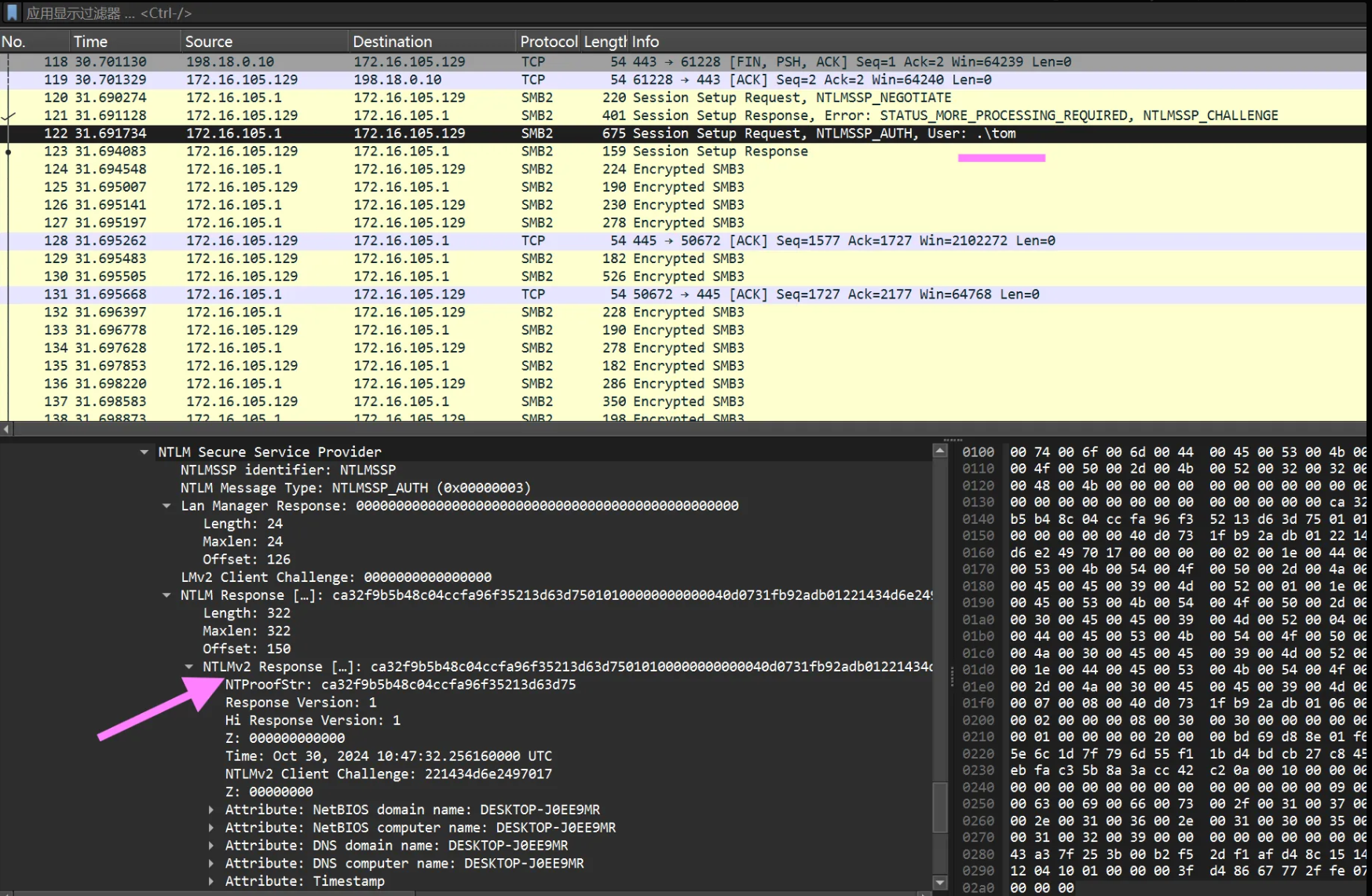Collapse NTLM Secure Service Provider node
The height and width of the screenshot is (896, 1372).
[x=145, y=452]
